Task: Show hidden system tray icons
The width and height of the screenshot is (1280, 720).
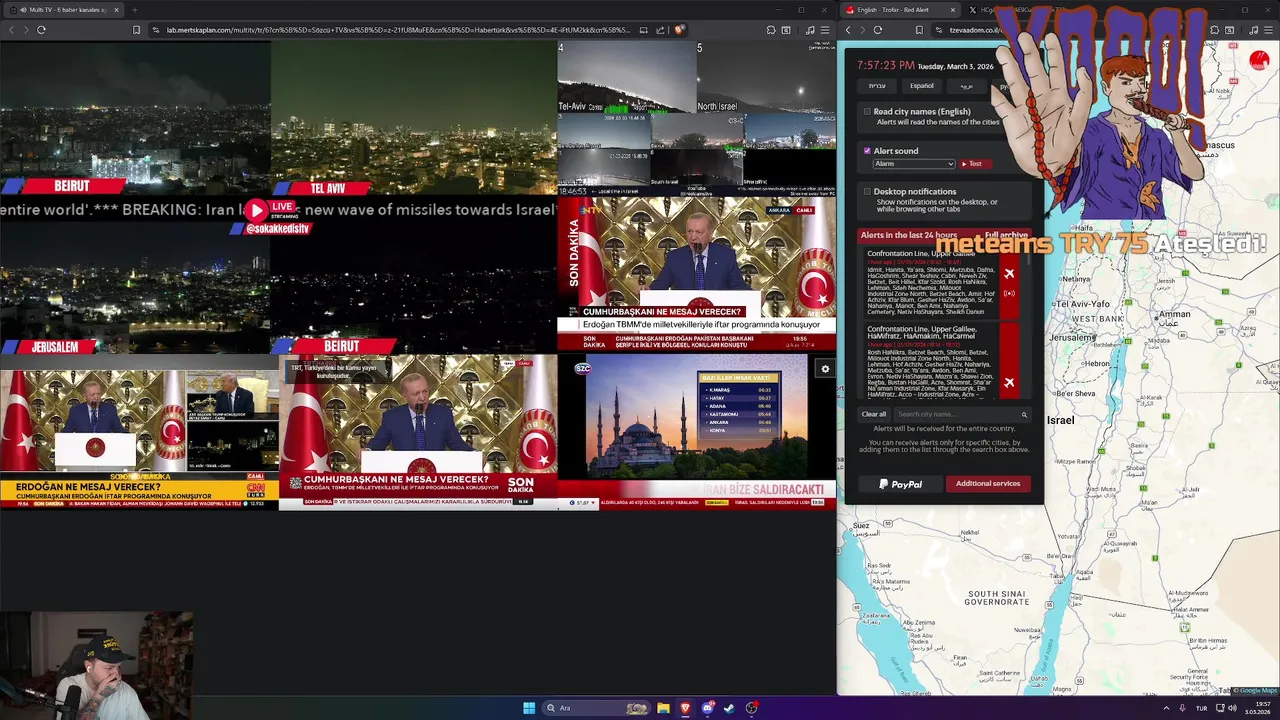Action: click(1165, 708)
